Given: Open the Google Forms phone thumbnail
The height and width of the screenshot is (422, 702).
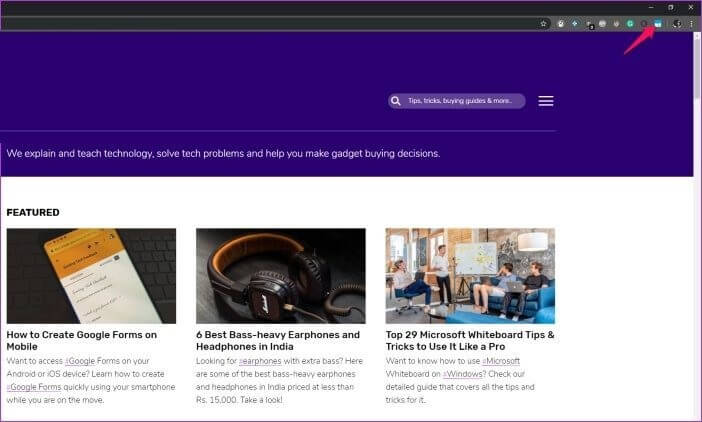Looking at the screenshot, I should click(91, 276).
